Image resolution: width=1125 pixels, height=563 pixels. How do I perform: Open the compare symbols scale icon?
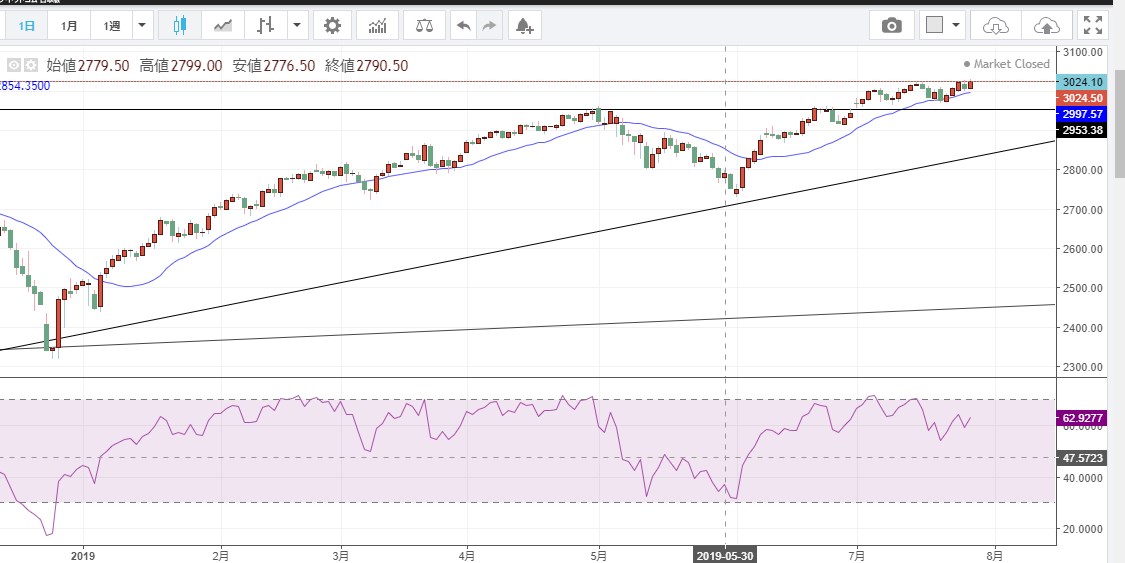[x=424, y=26]
